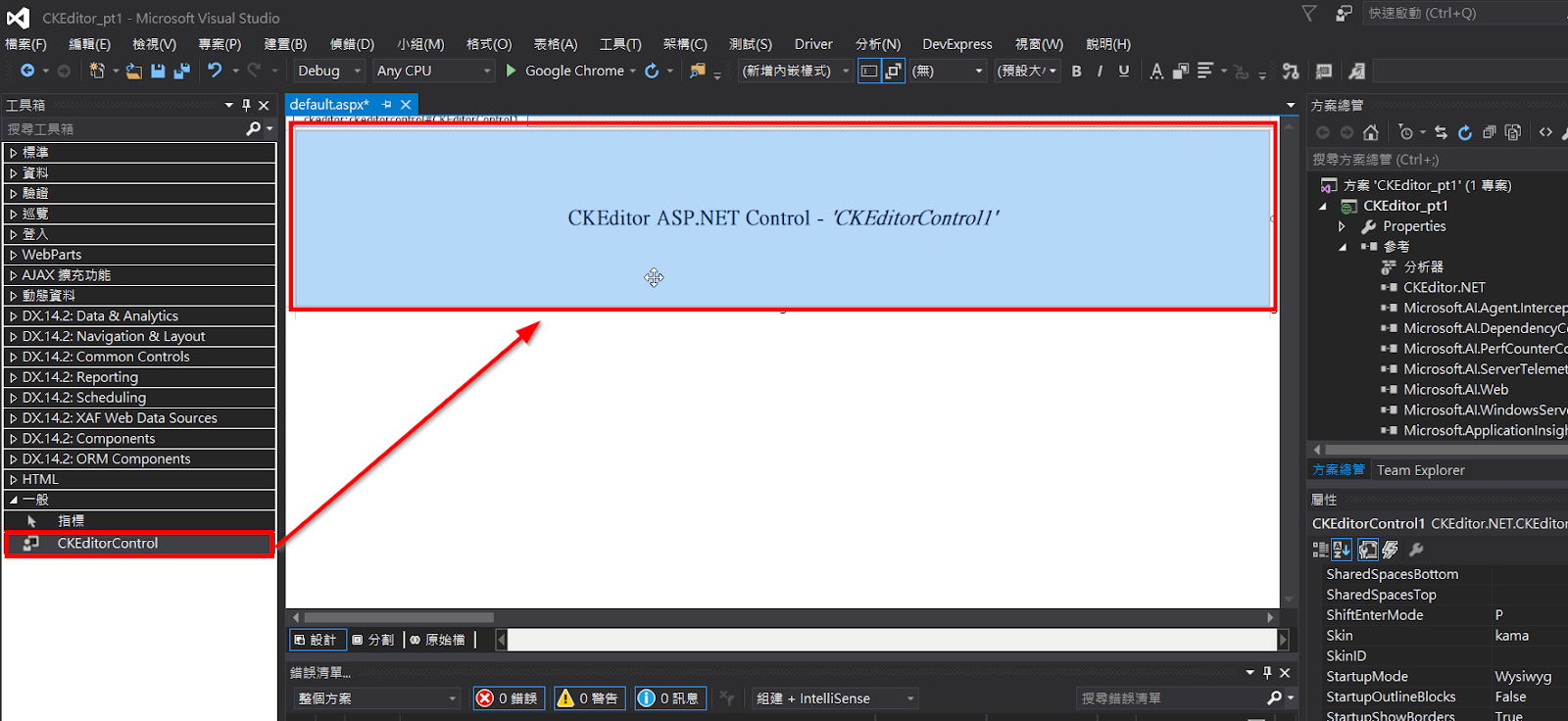The width and height of the screenshot is (1568, 721).
Task: Click the 搜尋工具箱 toolbox search field
Action: [x=124, y=129]
